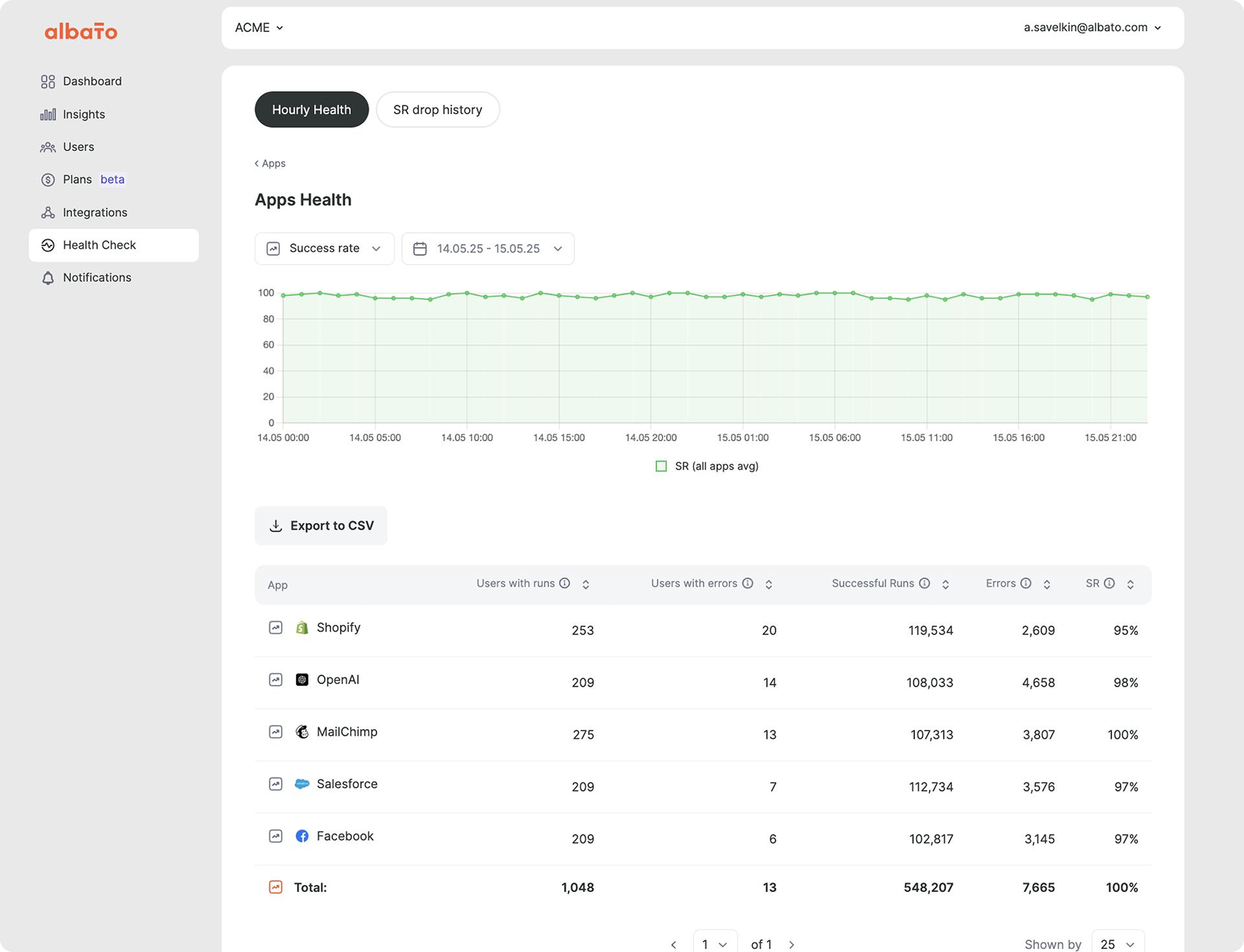This screenshot has height=952, width=1244.
Task: Open the Dashboard grid icon
Action: 48,82
